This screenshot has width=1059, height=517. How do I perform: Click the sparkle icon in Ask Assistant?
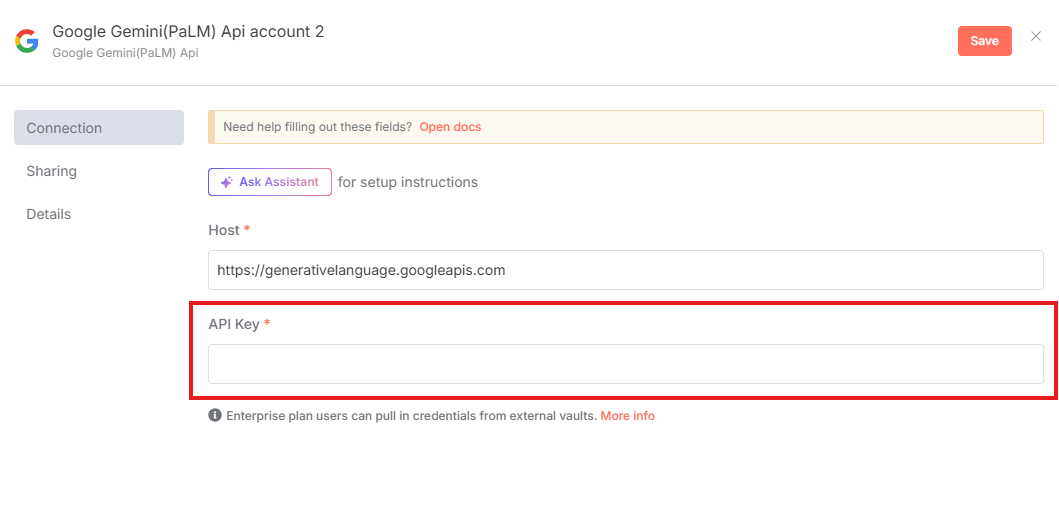pyautogui.click(x=227, y=182)
